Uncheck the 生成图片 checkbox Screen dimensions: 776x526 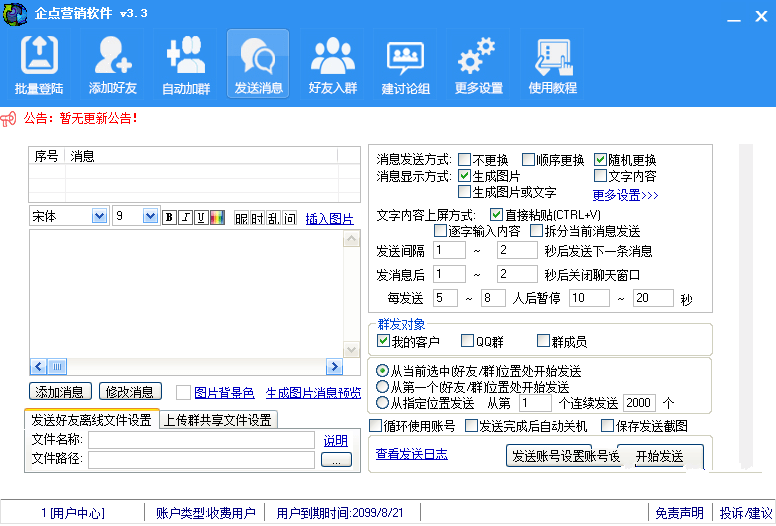(x=464, y=175)
